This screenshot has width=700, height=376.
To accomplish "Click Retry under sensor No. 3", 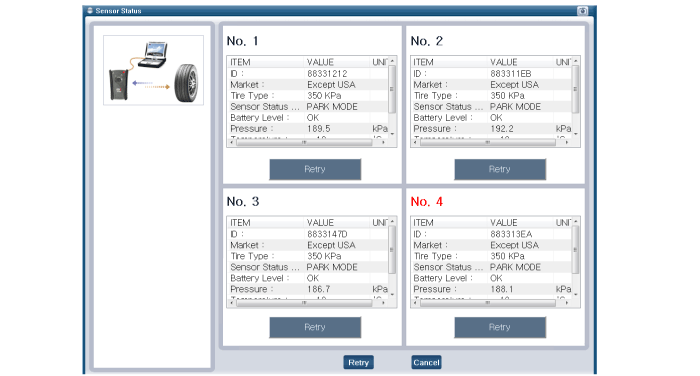I will [315, 327].
